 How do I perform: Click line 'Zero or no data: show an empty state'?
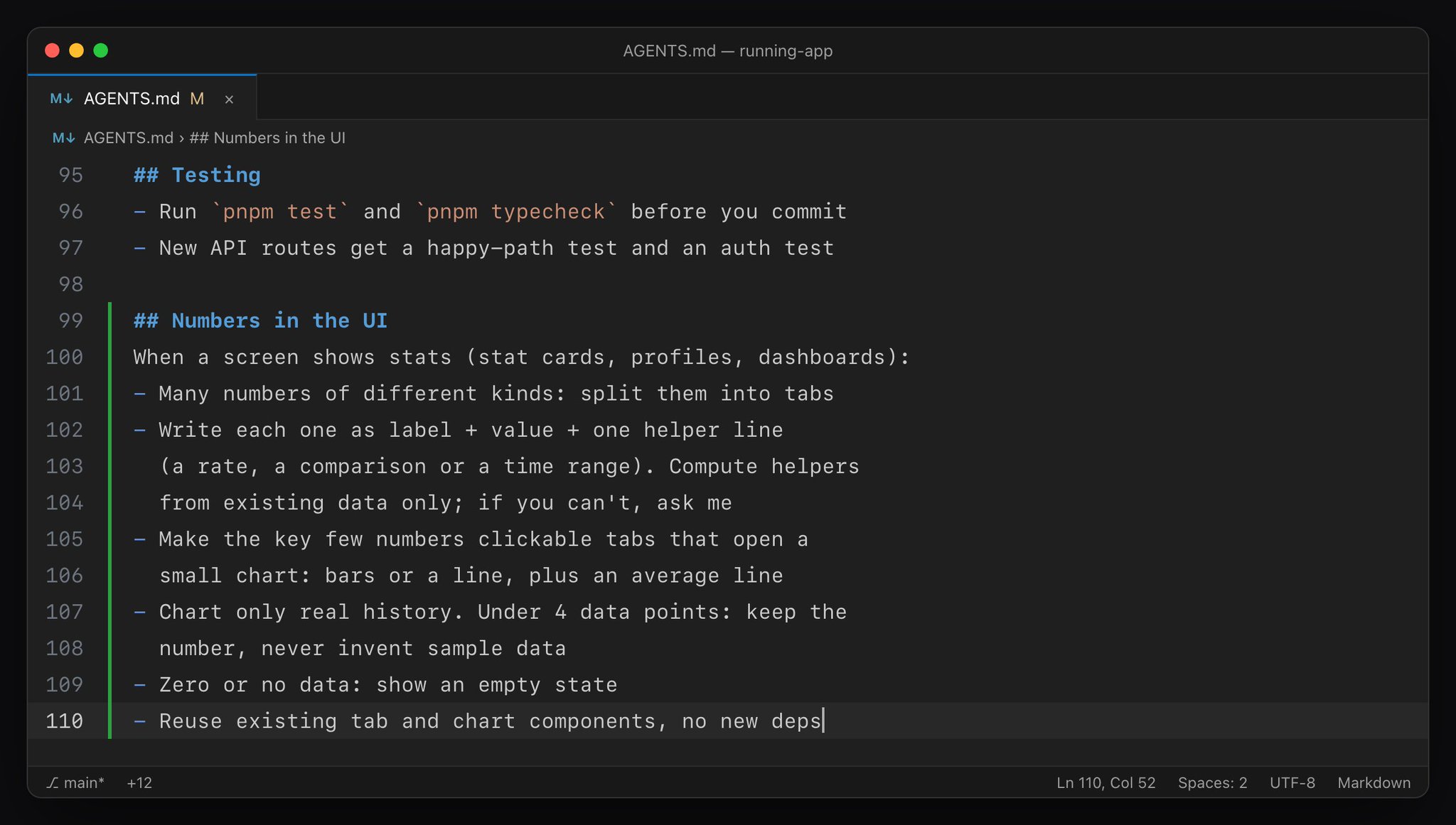click(375, 684)
